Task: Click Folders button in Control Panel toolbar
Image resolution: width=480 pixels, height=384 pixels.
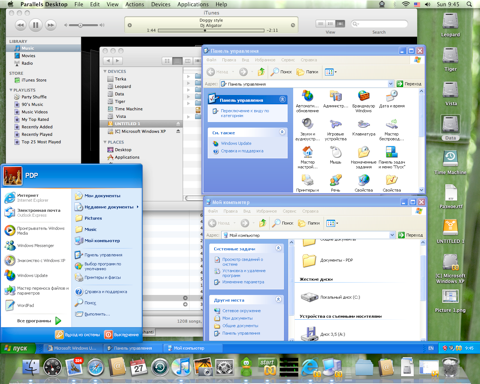Action: [x=307, y=72]
